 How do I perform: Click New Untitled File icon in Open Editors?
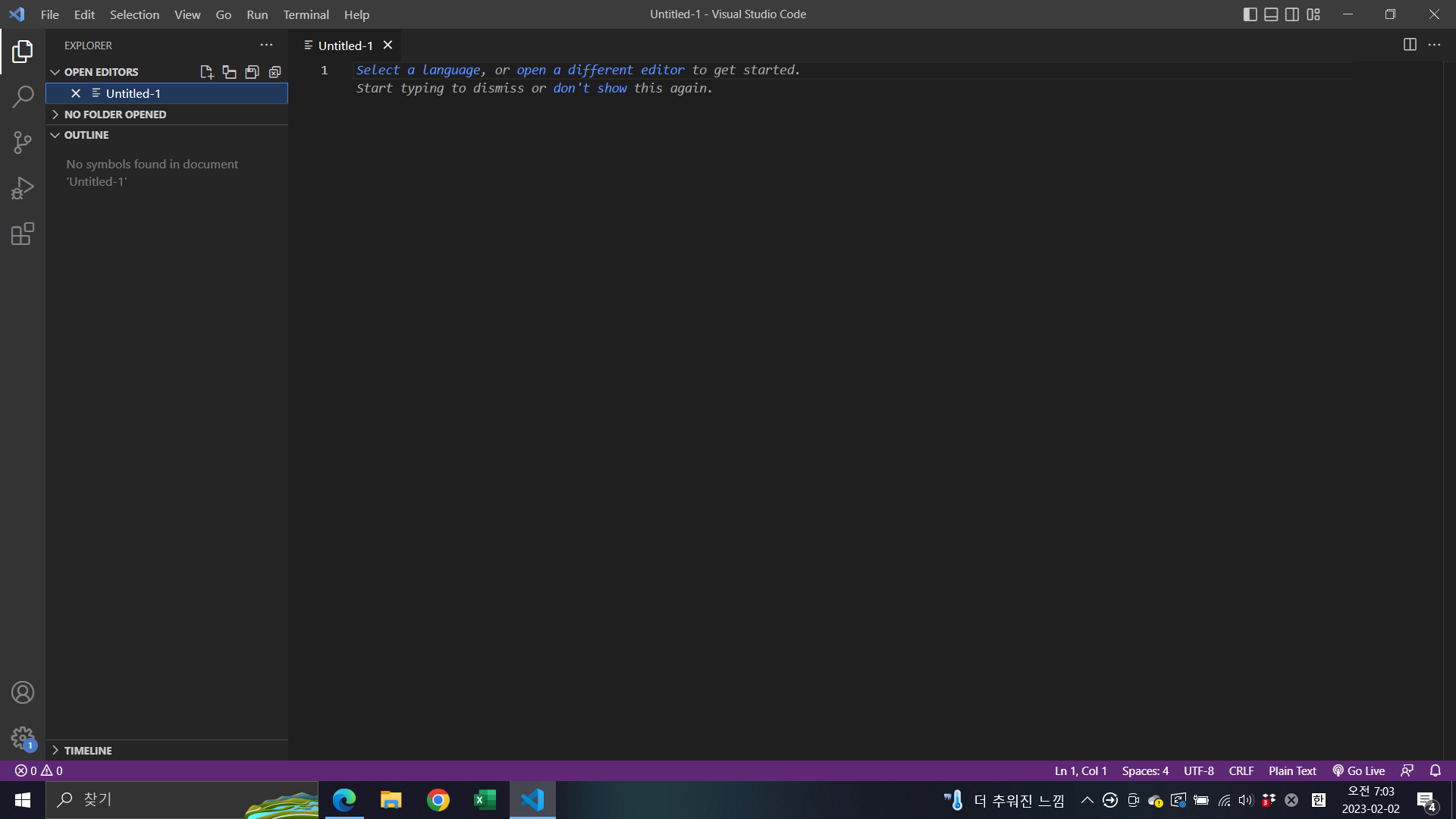tap(206, 72)
